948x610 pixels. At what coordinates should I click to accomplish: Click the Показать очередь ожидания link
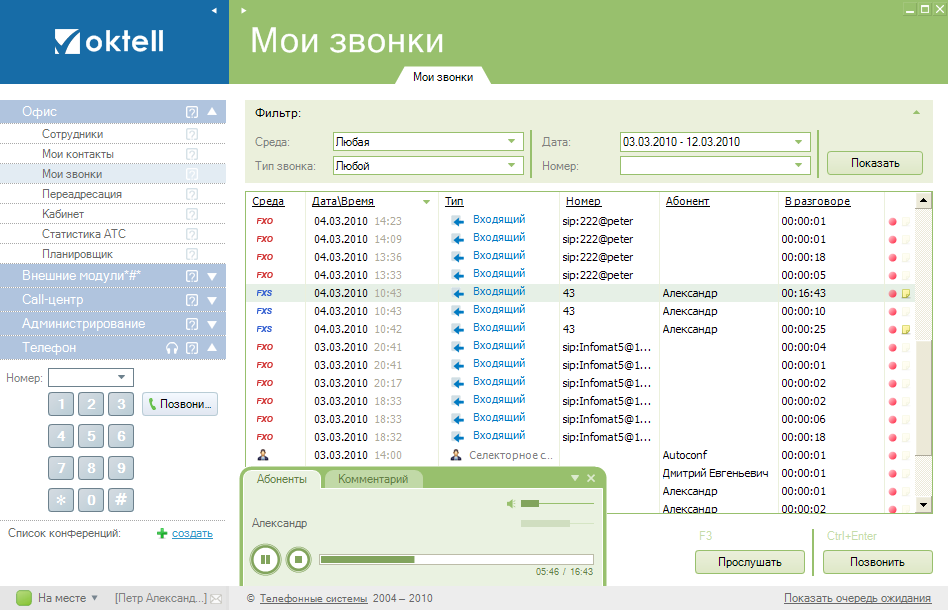pos(857,599)
